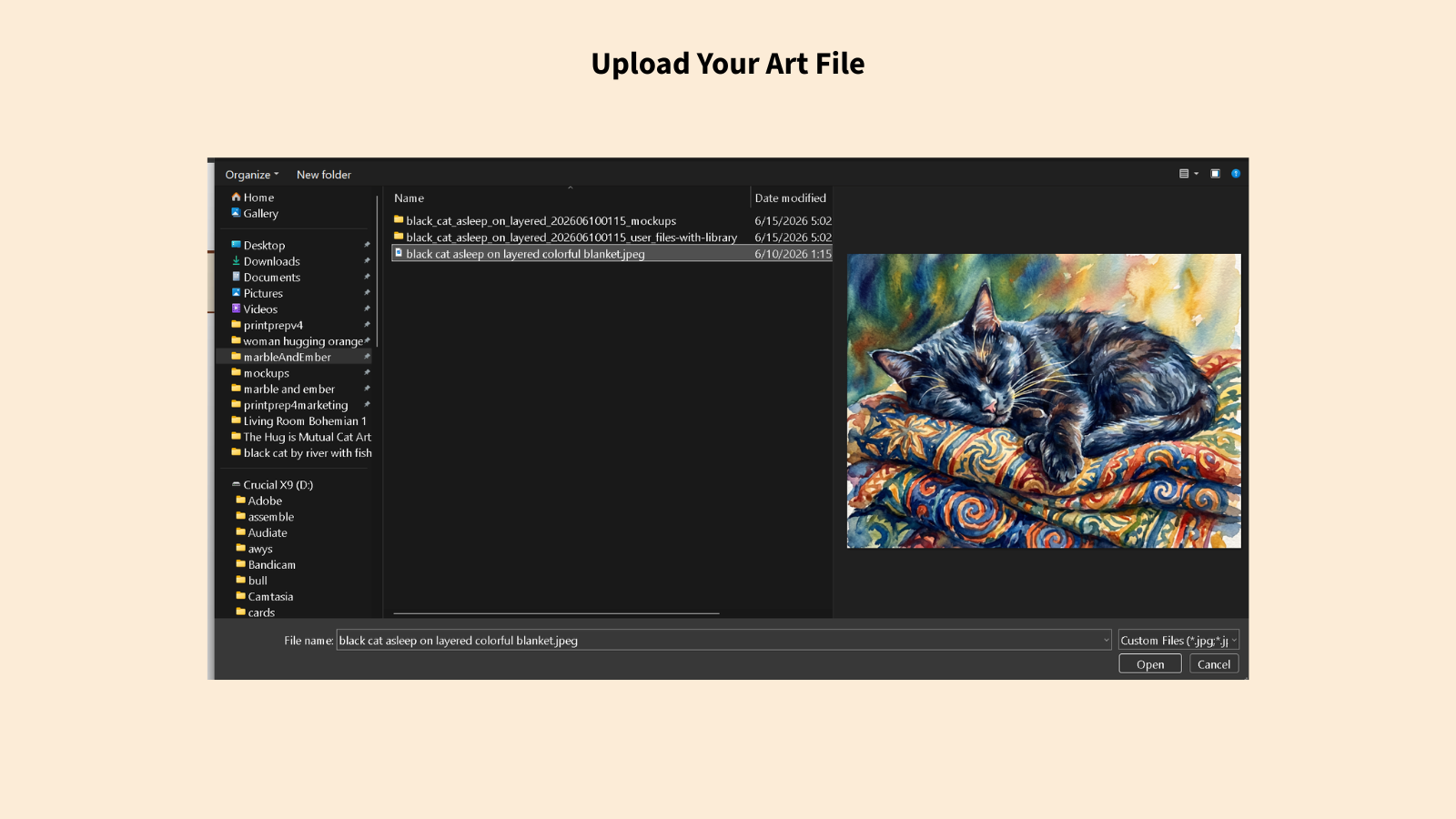1456x819 pixels.
Task: Open the Camtasia folder
Action: point(270,597)
